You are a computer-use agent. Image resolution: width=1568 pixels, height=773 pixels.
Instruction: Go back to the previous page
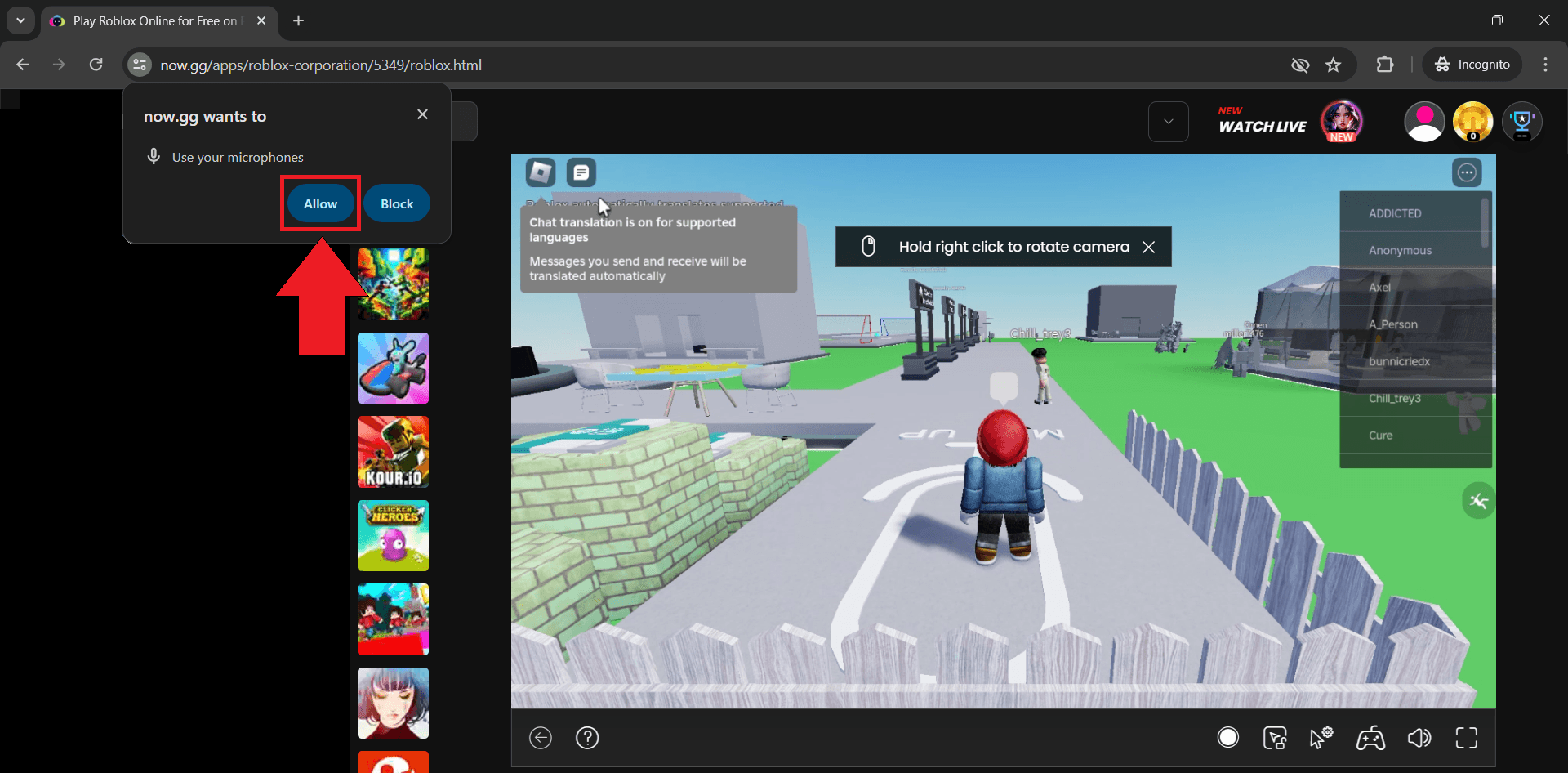[23, 65]
